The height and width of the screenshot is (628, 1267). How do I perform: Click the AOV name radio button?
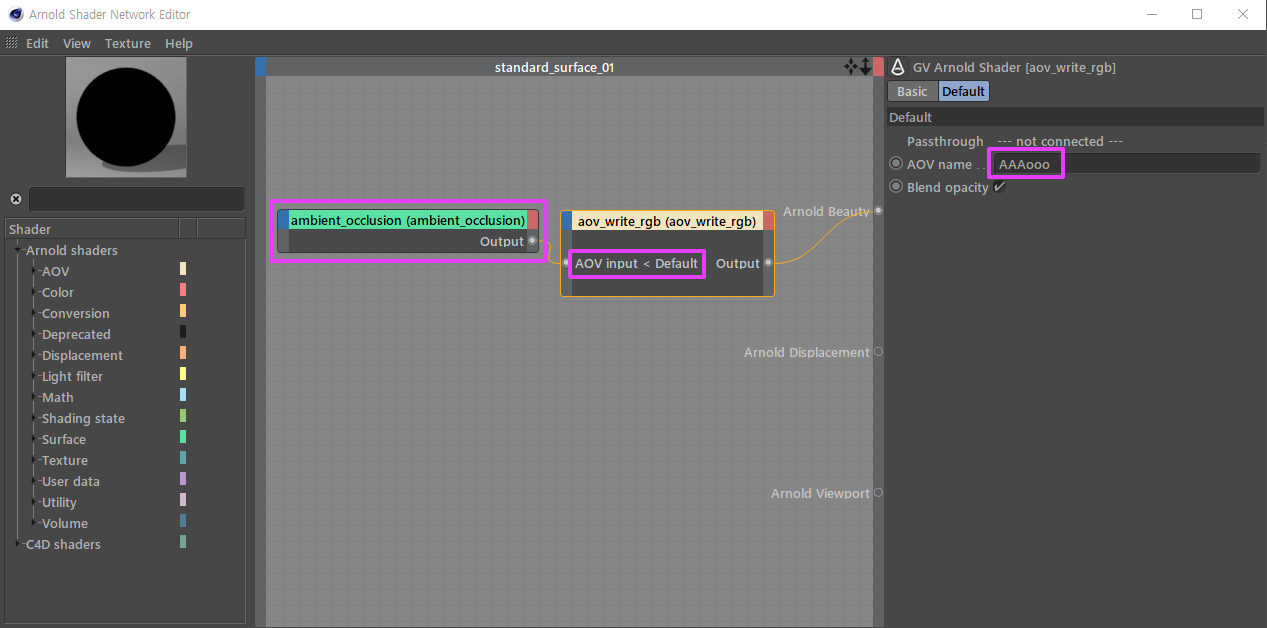[x=896, y=164]
